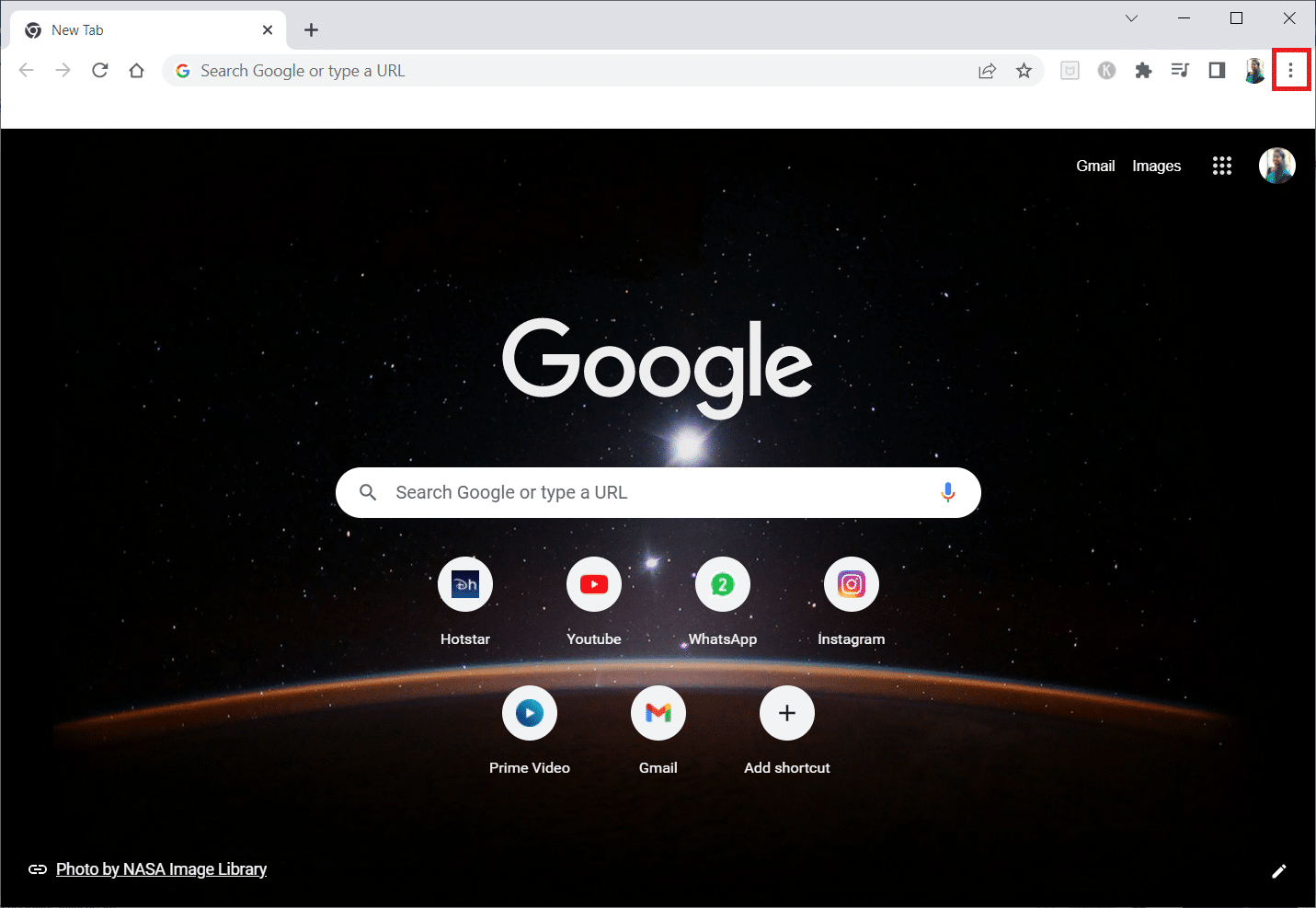Click the Gmail link at top right
The width and height of the screenshot is (1316, 908).
tap(1095, 166)
